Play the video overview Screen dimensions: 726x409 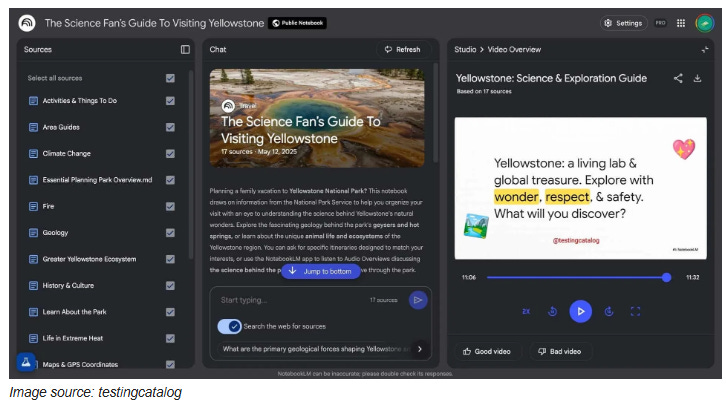point(580,311)
